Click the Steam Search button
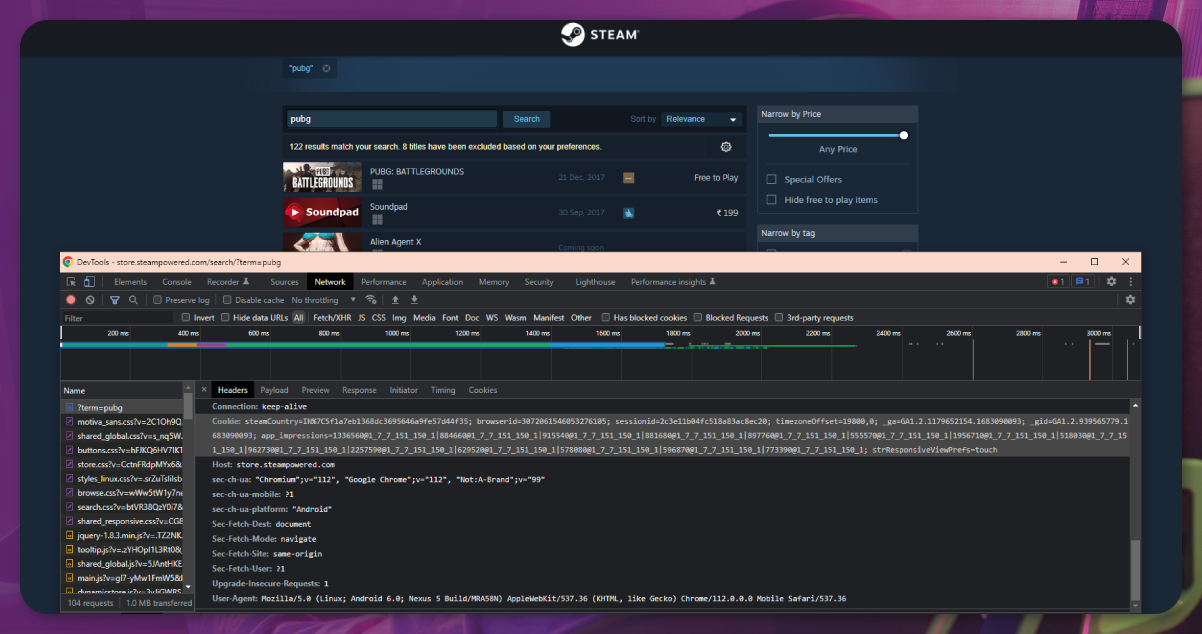1202x634 pixels. point(527,119)
